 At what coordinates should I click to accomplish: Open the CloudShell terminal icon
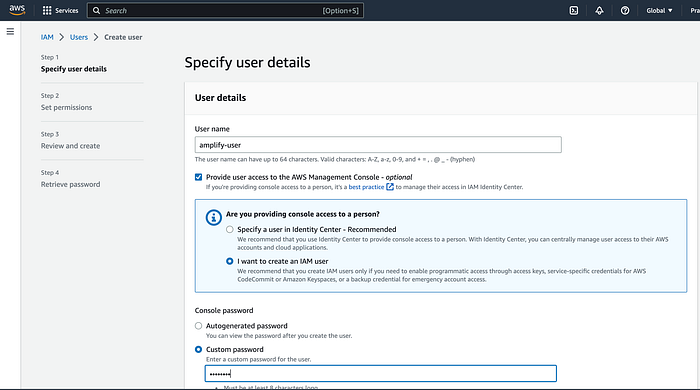574,10
